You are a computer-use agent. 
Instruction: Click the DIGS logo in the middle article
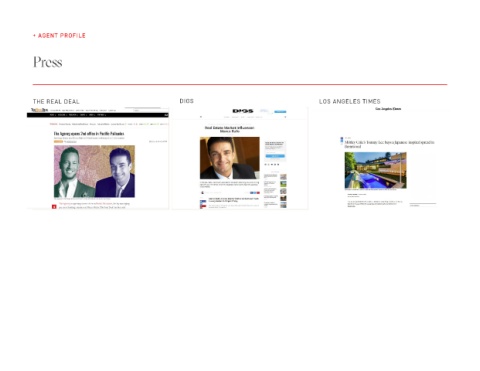pos(243,111)
